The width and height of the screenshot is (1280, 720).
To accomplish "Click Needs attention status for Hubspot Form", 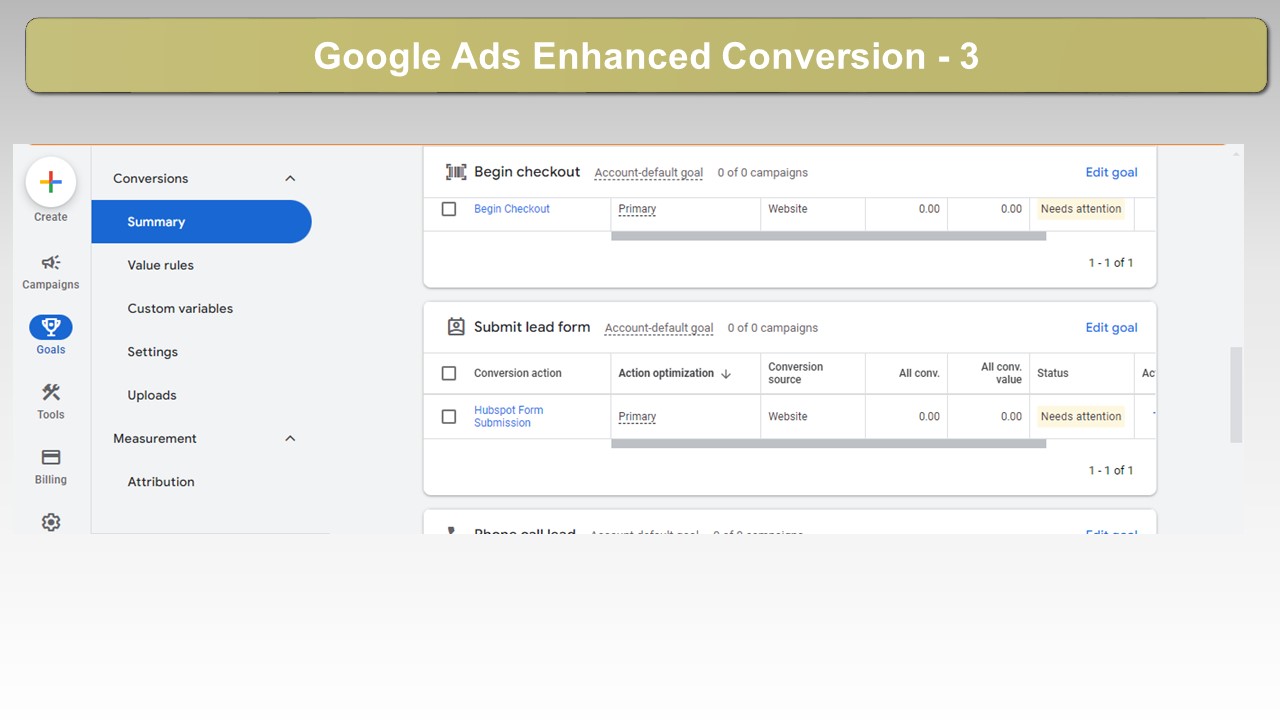I will 1081,416.
